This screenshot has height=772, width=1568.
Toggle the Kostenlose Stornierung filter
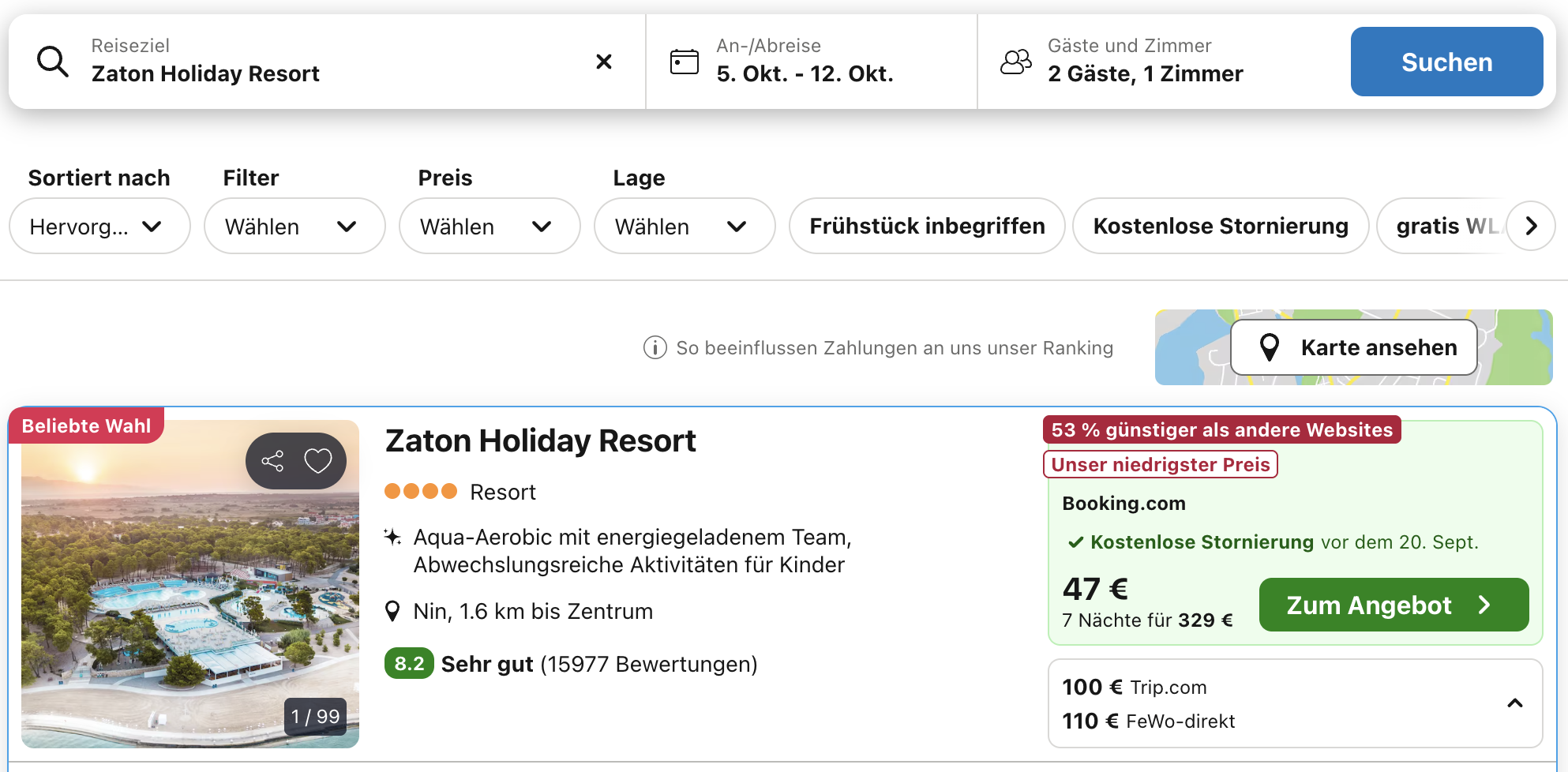click(1220, 227)
